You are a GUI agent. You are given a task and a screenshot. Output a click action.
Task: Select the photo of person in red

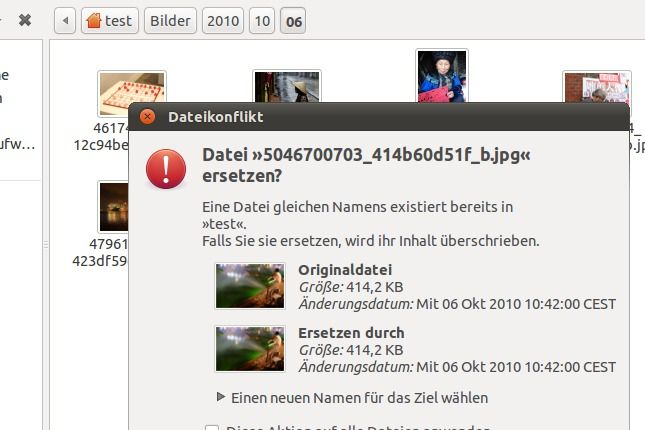pos(441,76)
